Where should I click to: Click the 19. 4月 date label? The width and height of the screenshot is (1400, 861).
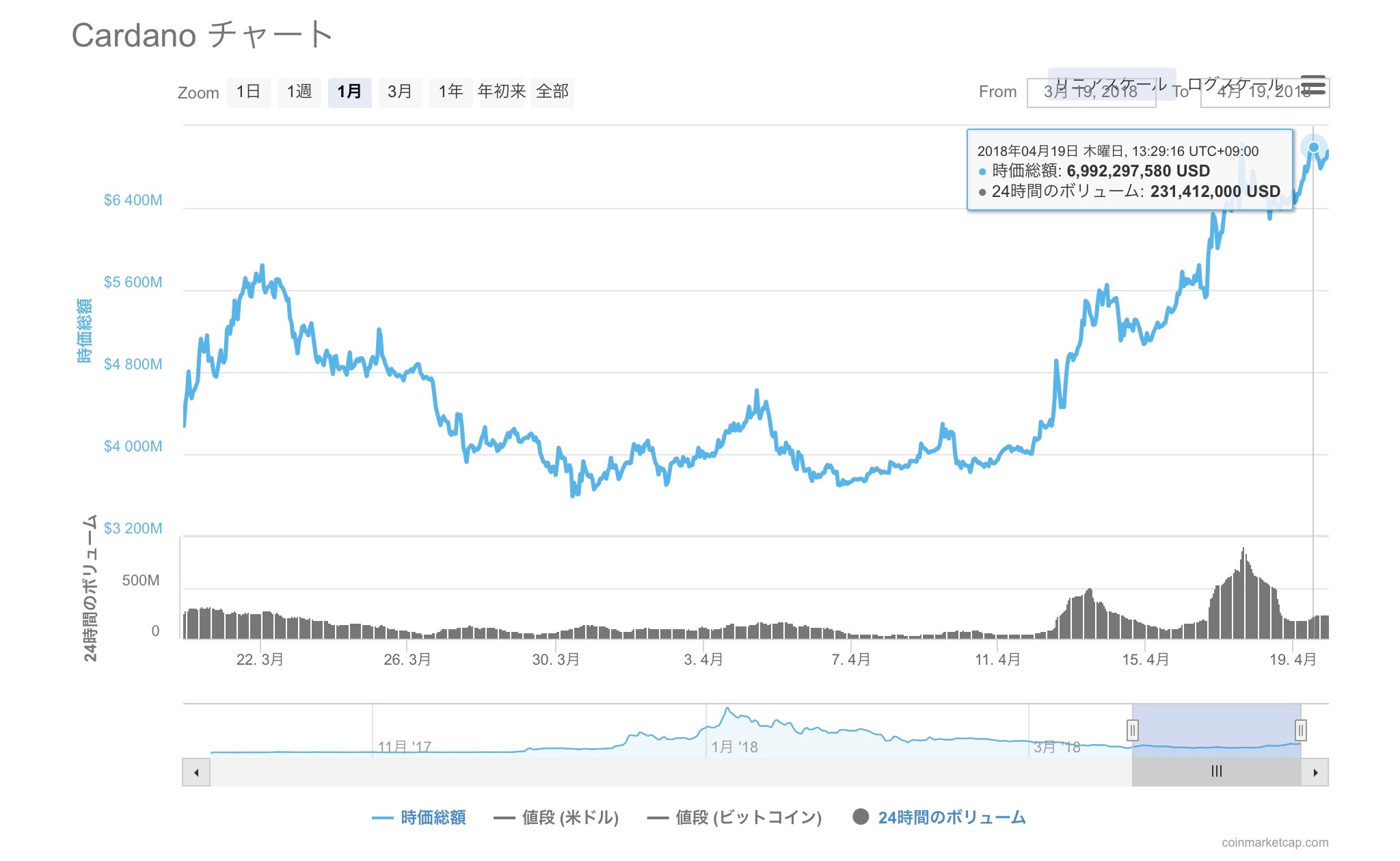(x=1293, y=660)
